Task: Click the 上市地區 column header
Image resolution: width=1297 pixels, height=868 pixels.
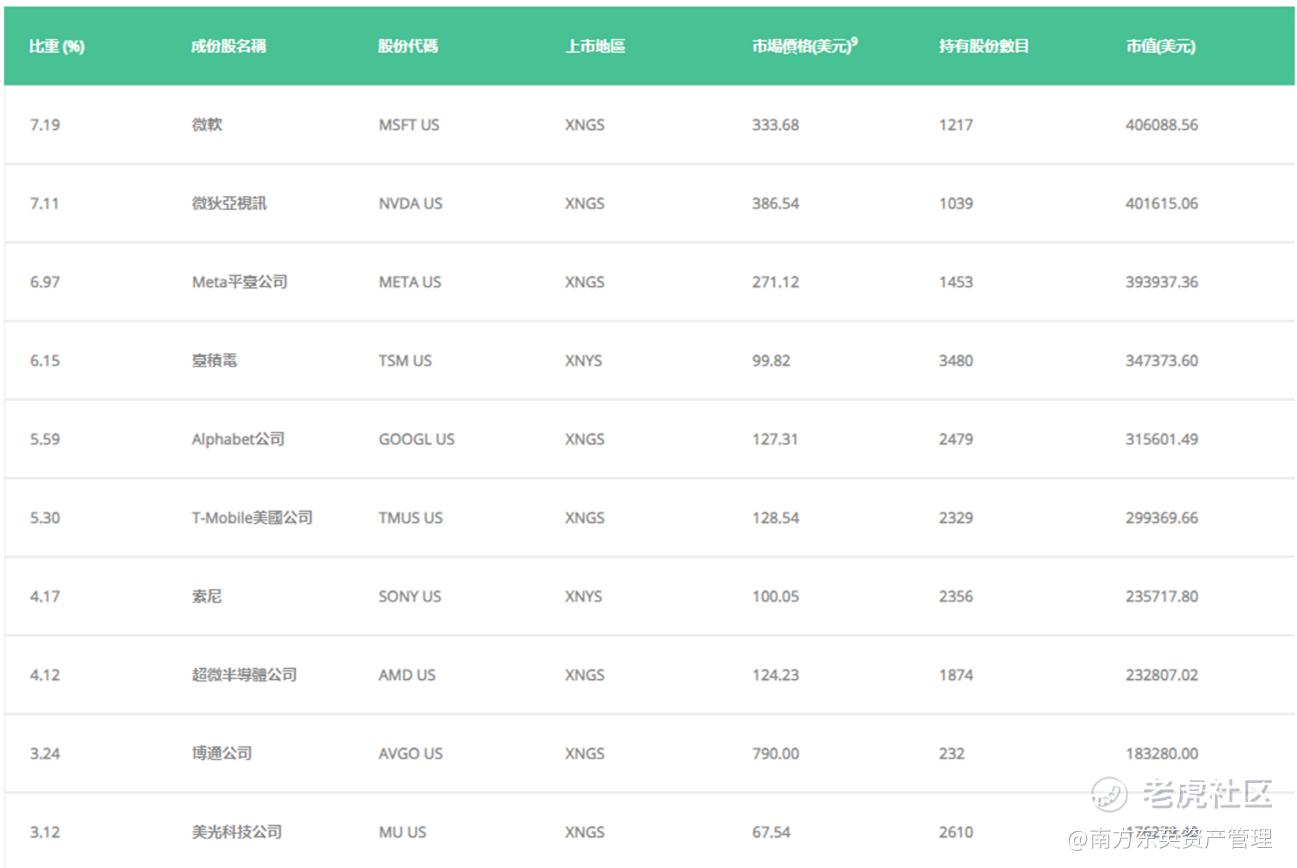Action: (595, 46)
